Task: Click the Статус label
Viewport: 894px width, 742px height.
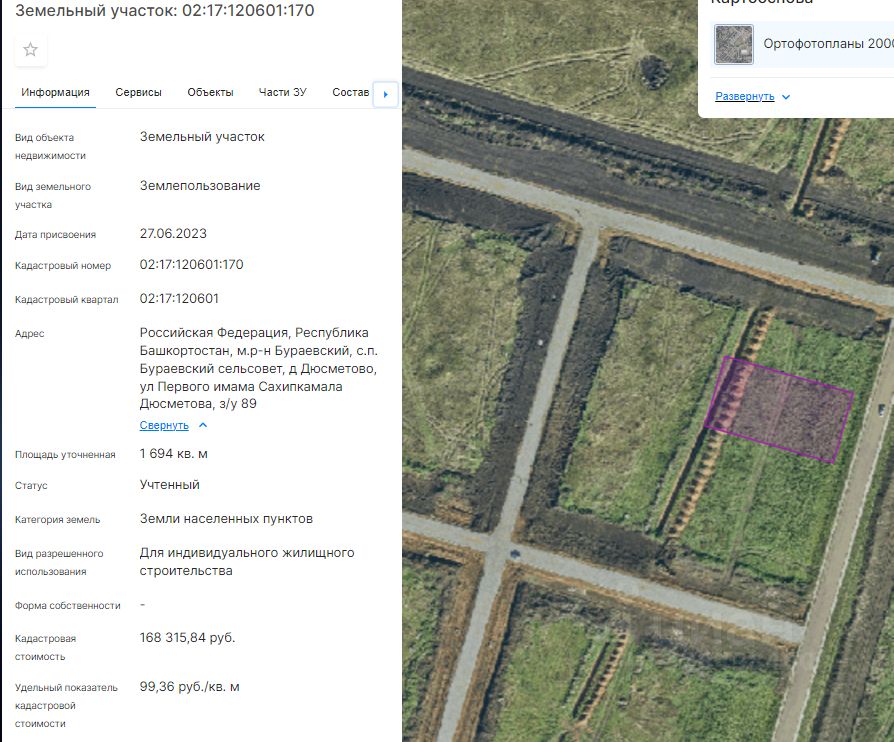Action: click(x=31, y=486)
